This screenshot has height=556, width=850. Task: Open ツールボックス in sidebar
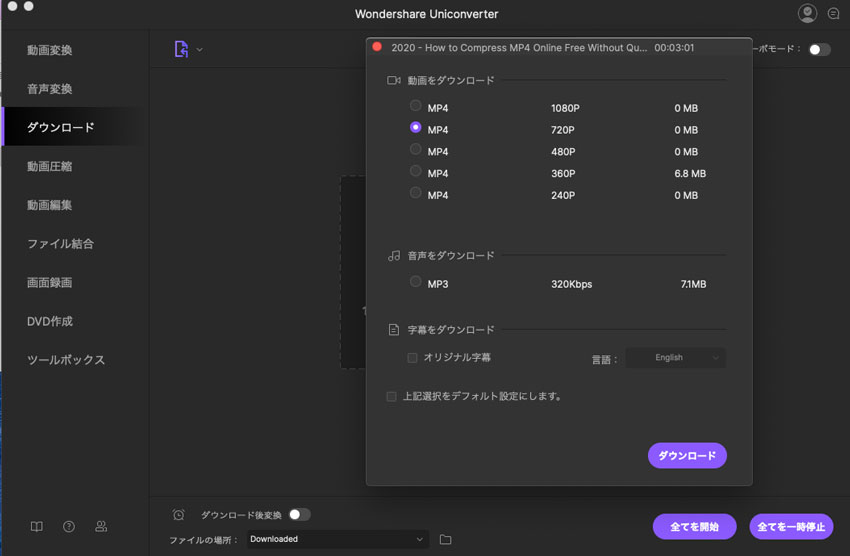[66, 360]
